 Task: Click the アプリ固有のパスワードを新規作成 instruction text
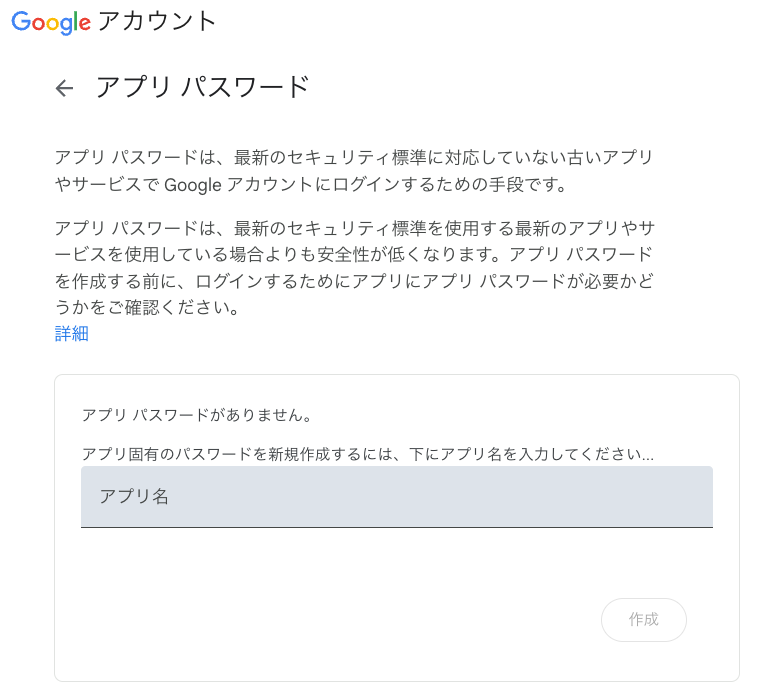click(367, 454)
